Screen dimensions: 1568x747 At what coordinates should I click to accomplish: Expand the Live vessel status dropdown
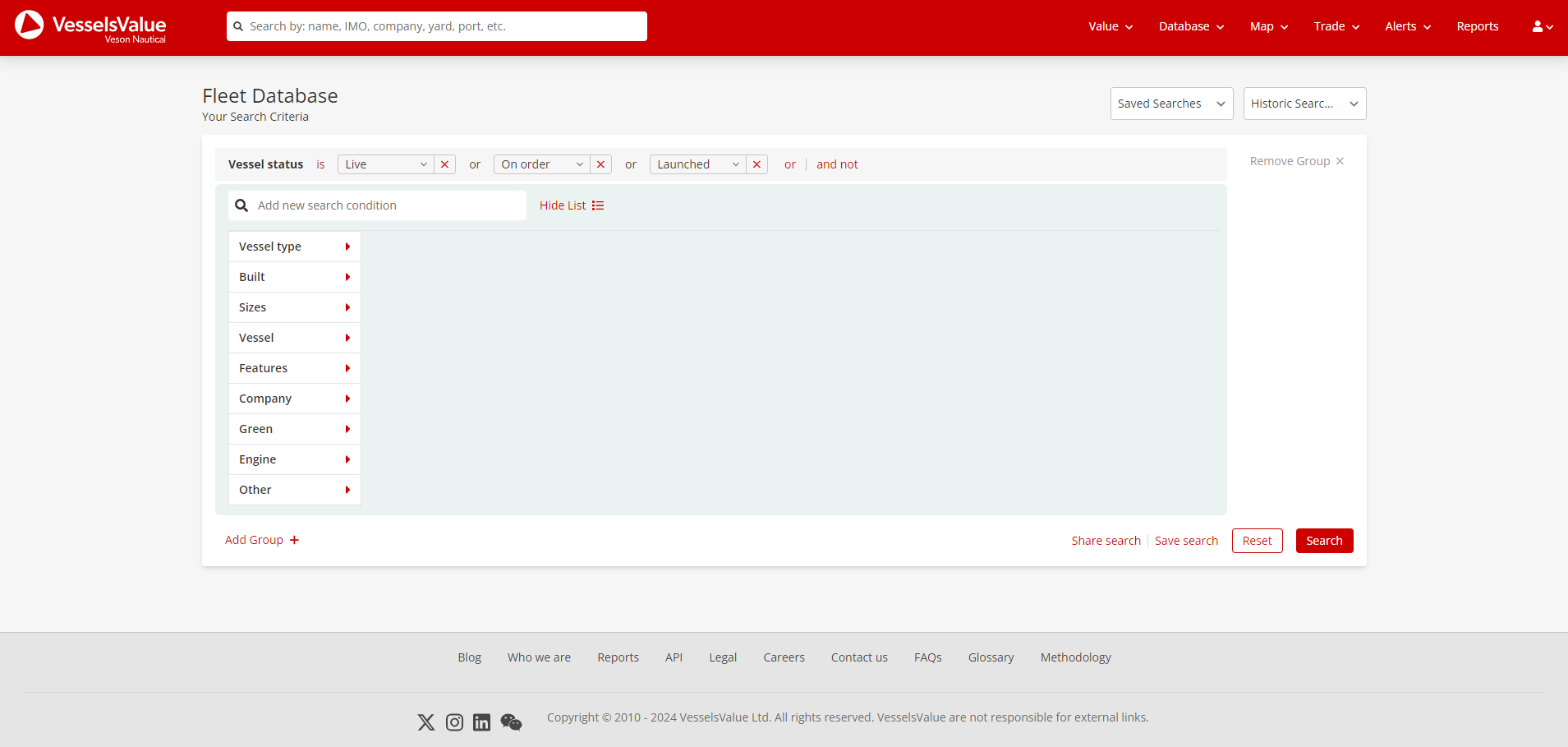point(422,164)
